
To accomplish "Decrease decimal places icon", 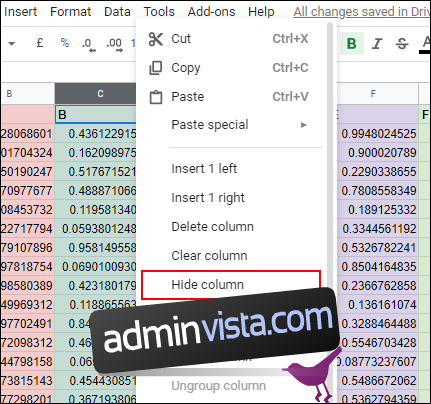I will (x=89, y=45).
